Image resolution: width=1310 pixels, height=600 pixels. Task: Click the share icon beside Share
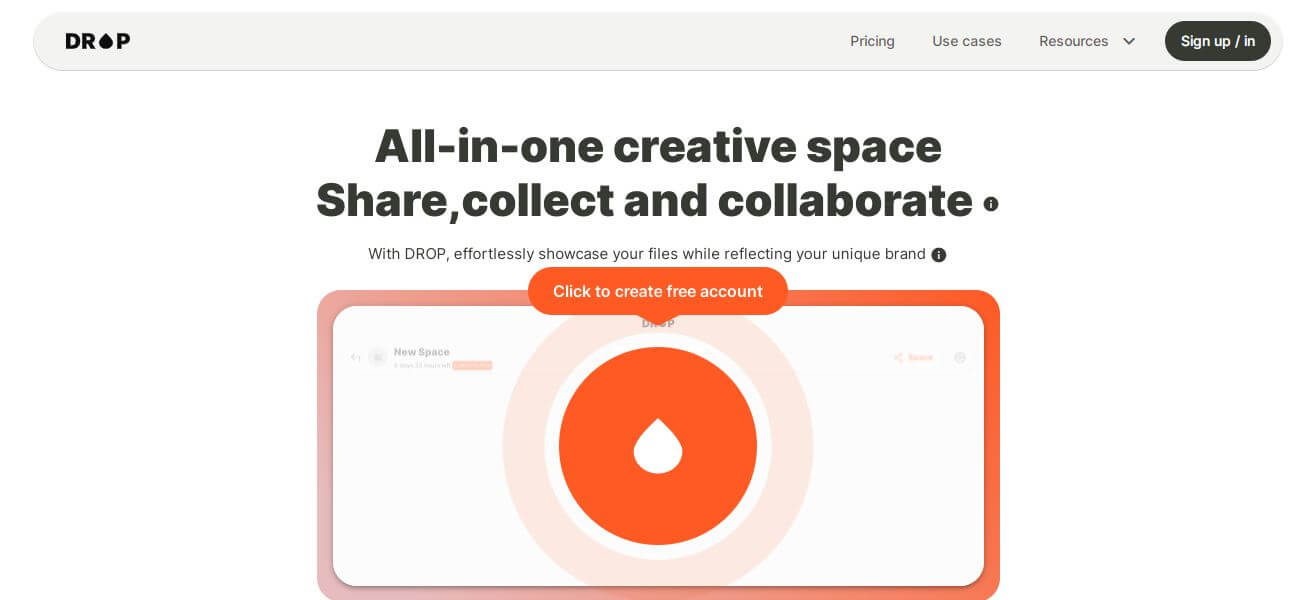(x=898, y=357)
